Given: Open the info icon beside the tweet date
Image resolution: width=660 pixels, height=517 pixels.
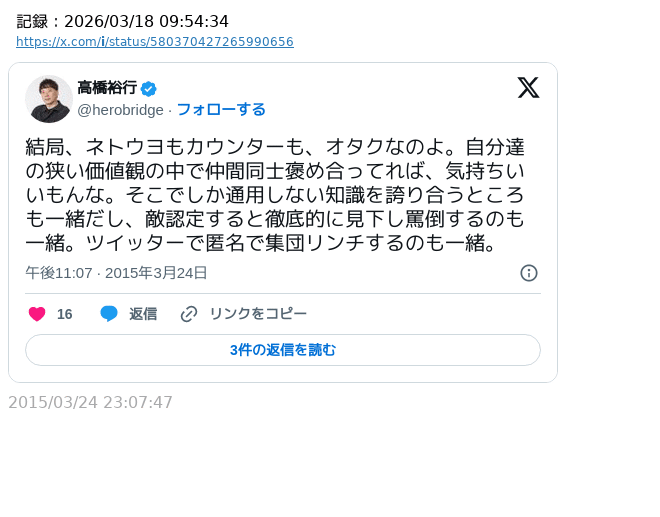Looking at the screenshot, I should tap(529, 273).
